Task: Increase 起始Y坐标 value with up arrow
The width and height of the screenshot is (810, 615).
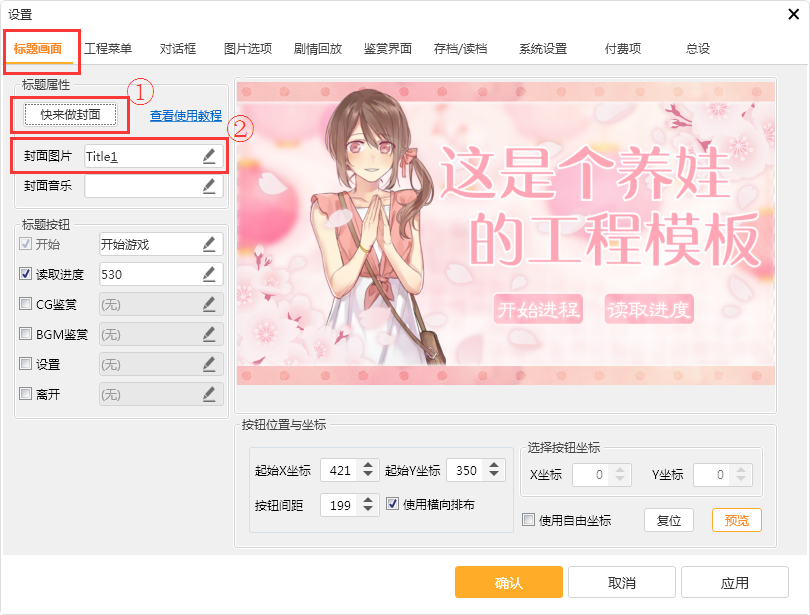Action: [494, 465]
